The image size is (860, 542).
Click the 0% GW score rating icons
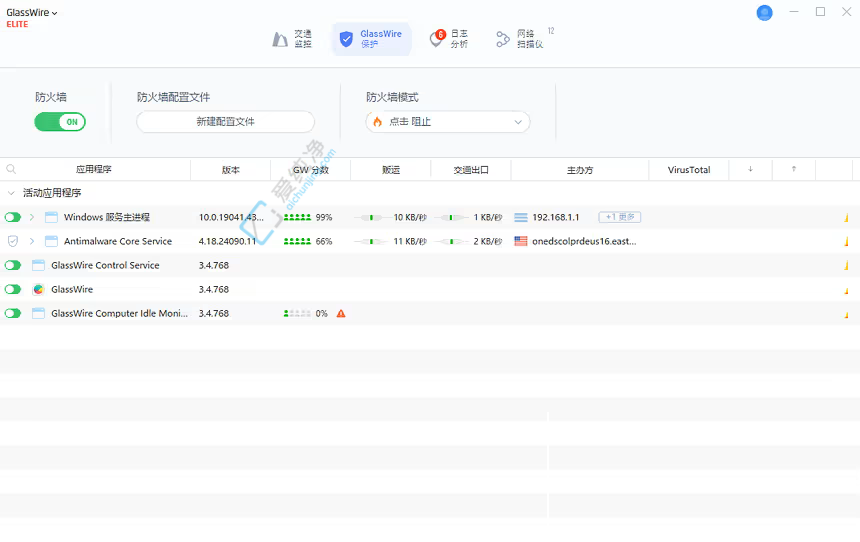click(297, 314)
